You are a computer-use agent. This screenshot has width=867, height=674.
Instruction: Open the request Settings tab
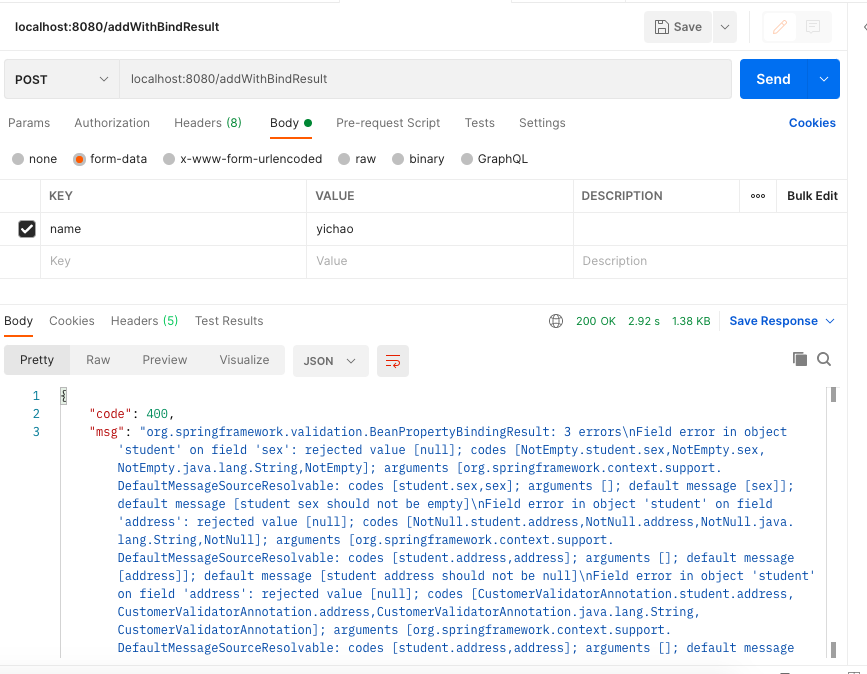click(x=542, y=123)
